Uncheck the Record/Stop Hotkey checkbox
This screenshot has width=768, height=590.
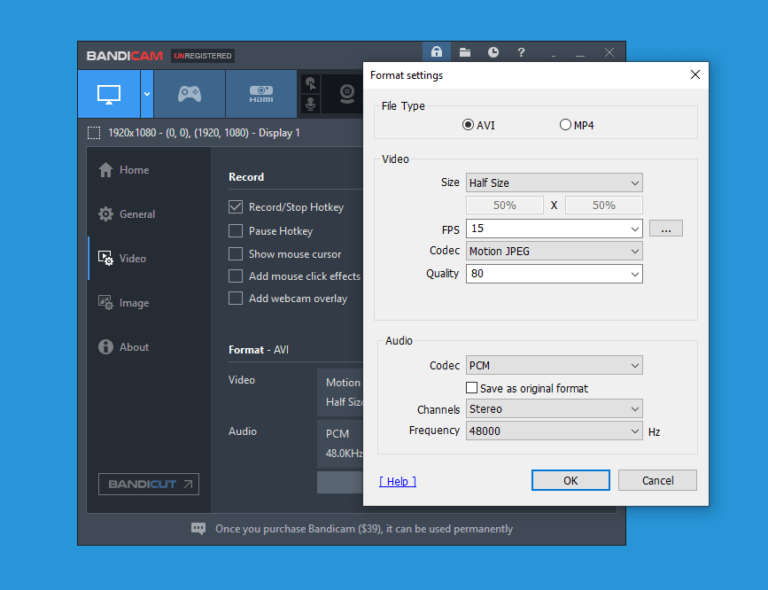(236, 207)
